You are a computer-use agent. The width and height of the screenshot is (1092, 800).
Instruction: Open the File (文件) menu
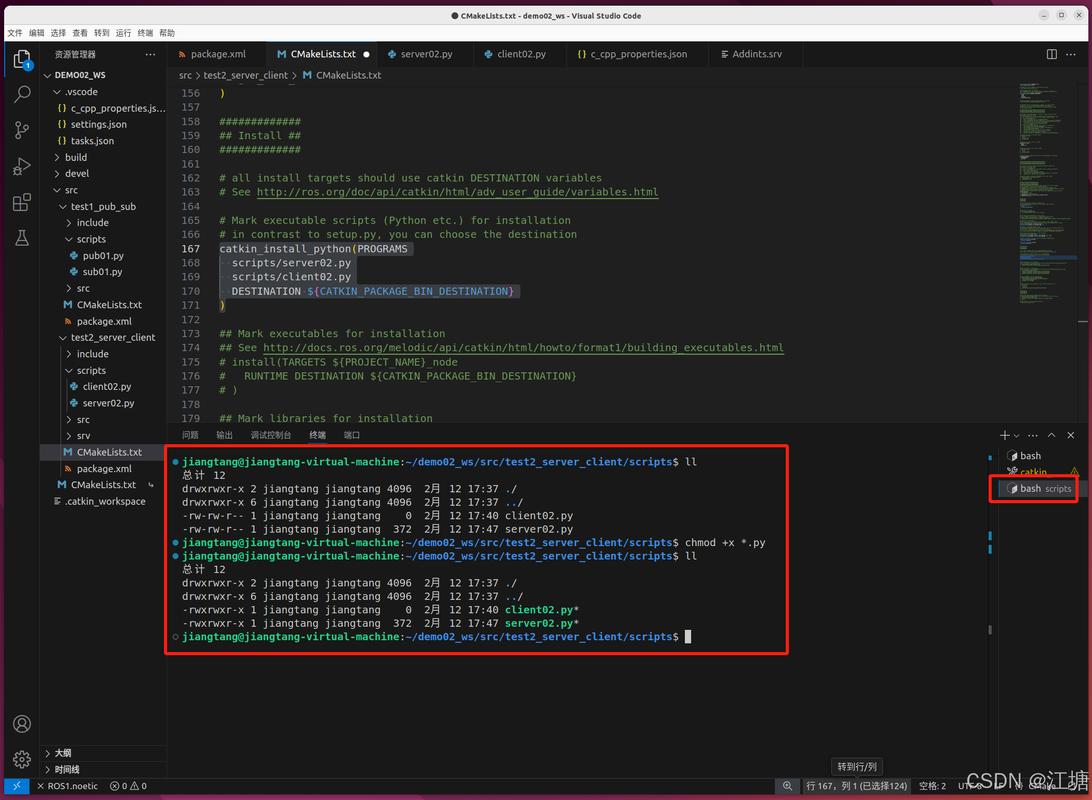pyautogui.click(x=15, y=33)
